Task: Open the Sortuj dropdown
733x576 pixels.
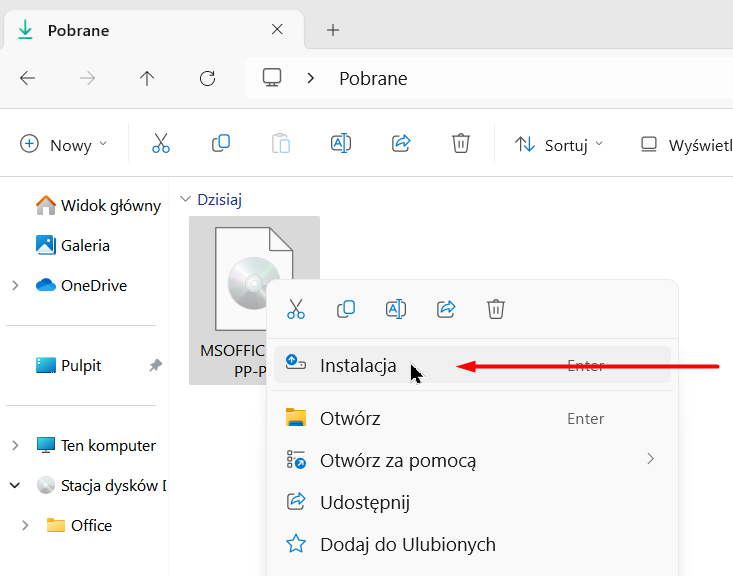Action: 559,145
